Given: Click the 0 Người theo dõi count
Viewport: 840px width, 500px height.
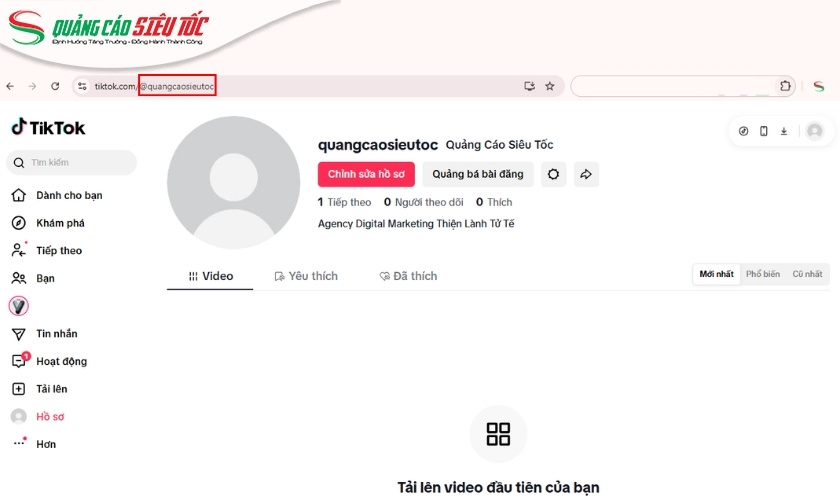Looking at the screenshot, I should tap(424, 202).
